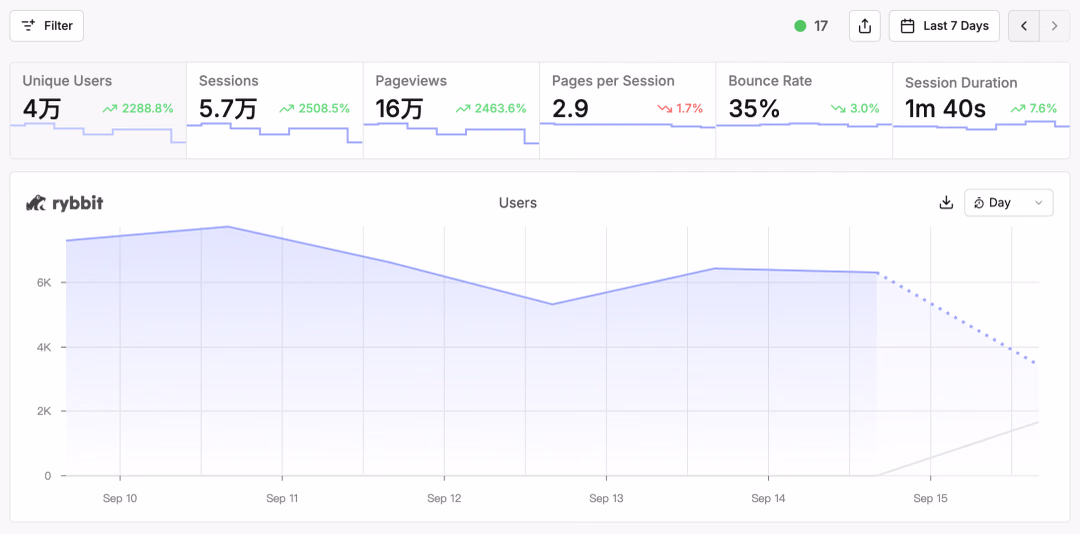Click the 35% bounce rate value
The width and height of the screenshot is (1080, 534).
point(754,109)
